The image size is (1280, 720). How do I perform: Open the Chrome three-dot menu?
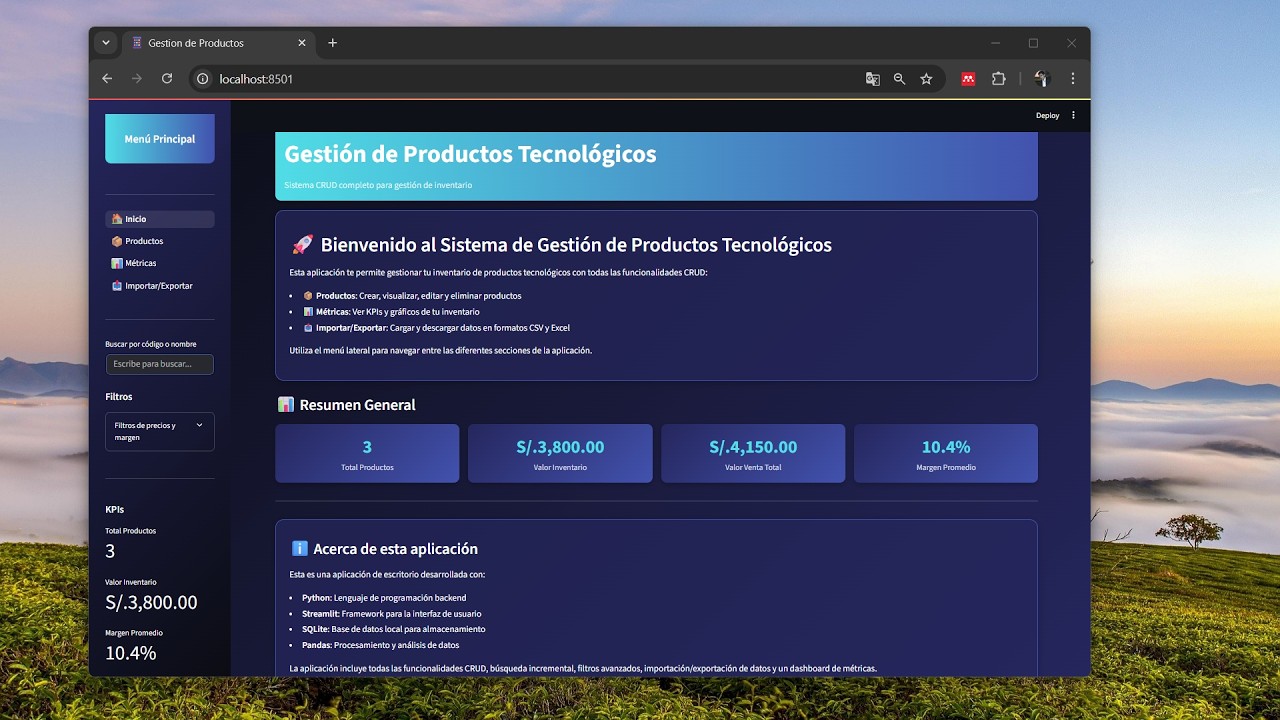[x=1073, y=79]
